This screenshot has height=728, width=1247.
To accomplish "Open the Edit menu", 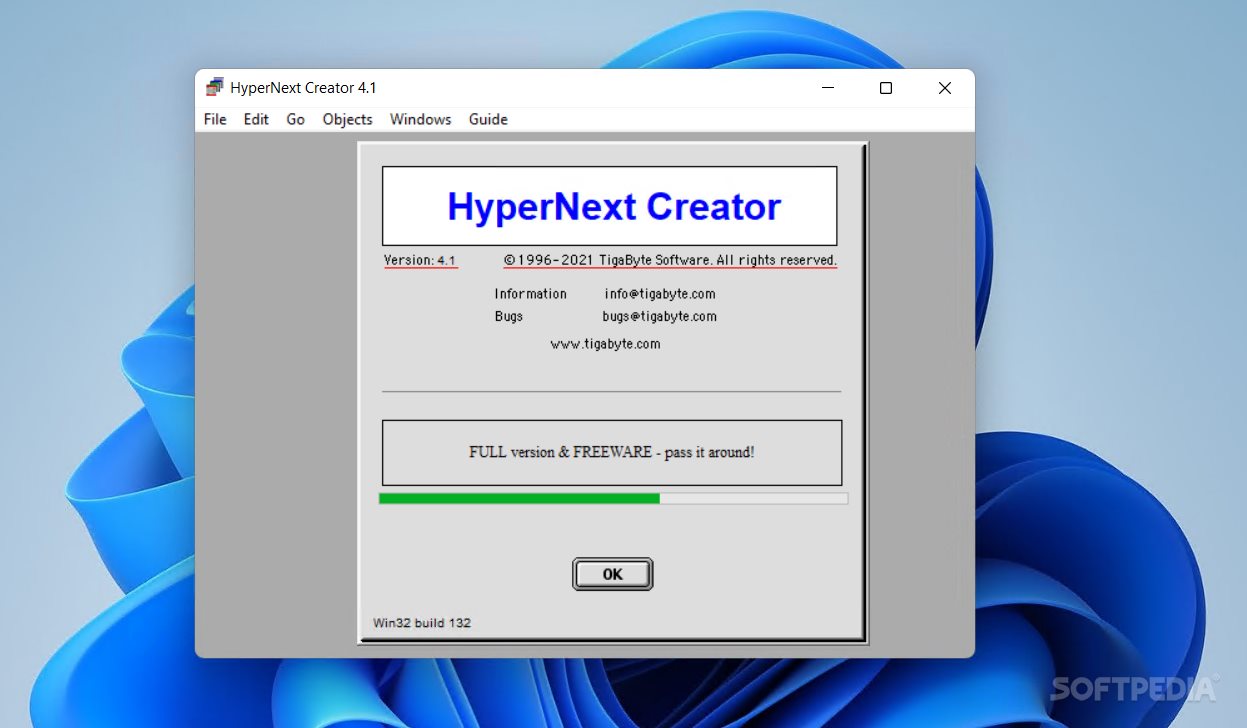I will 256,119.
